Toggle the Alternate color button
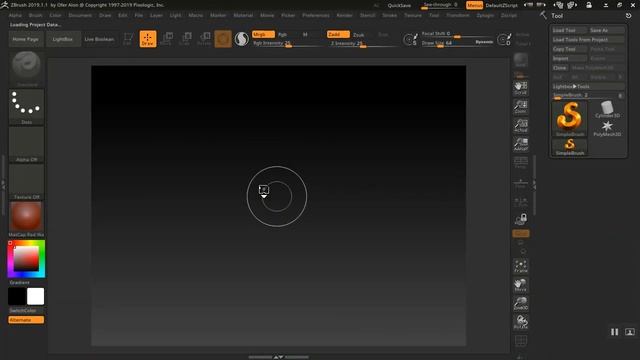640x360 pixels. 26,320
